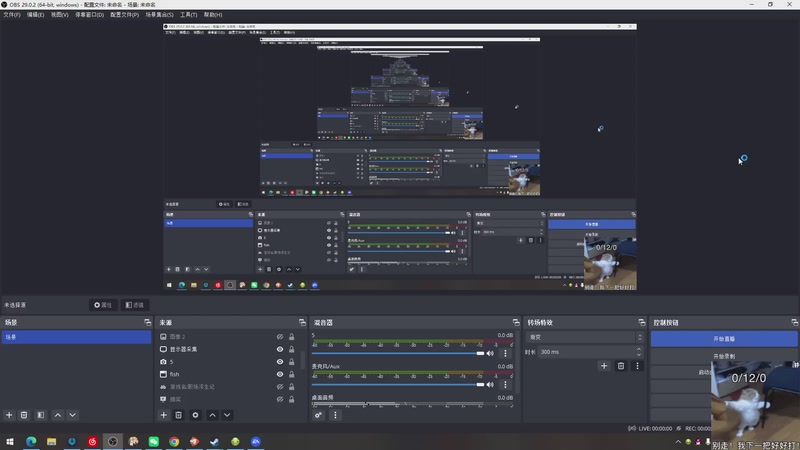Click window icon of fish source

163,374
